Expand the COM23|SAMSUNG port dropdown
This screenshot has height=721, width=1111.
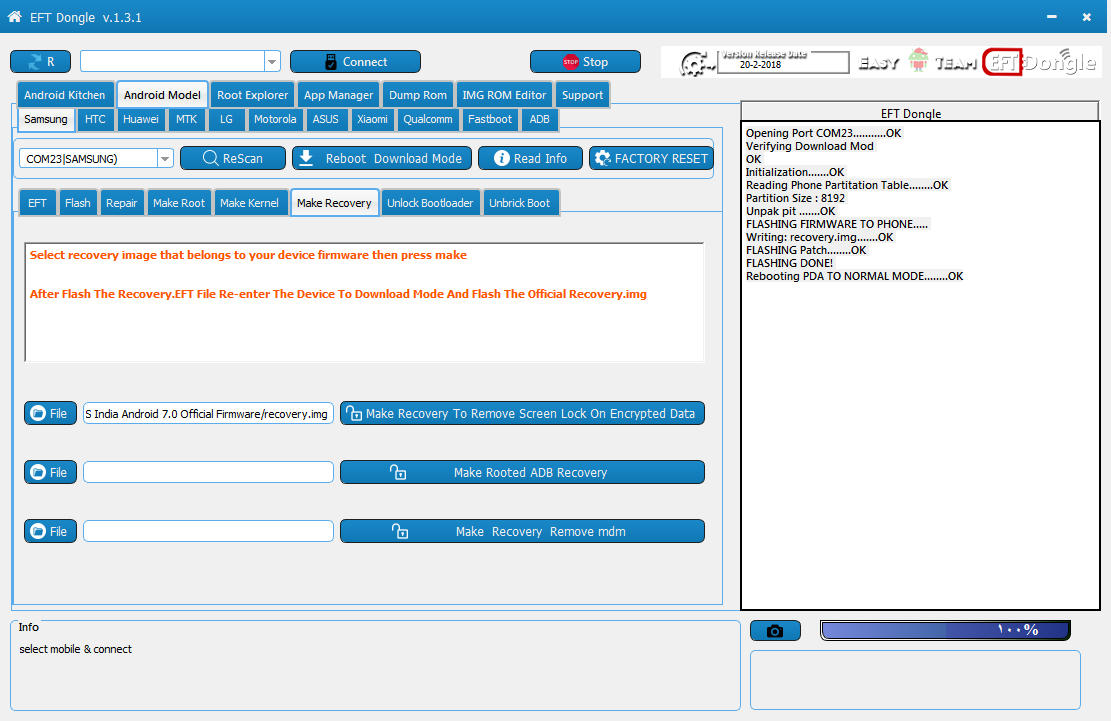click(x=165, y=159)
